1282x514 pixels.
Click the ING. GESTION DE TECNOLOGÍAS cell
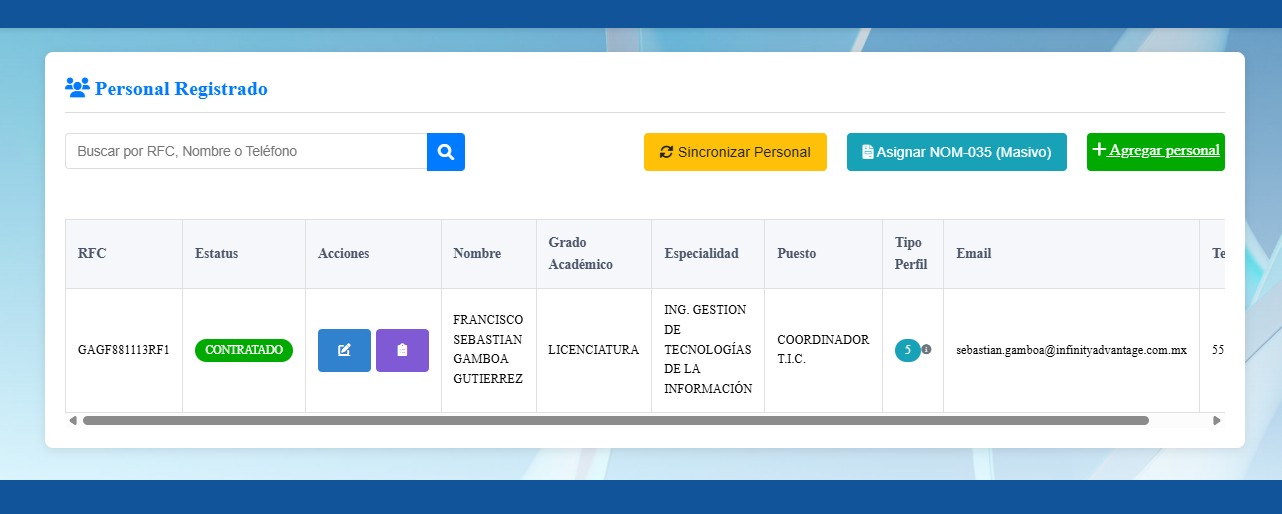tap(708, 350)
